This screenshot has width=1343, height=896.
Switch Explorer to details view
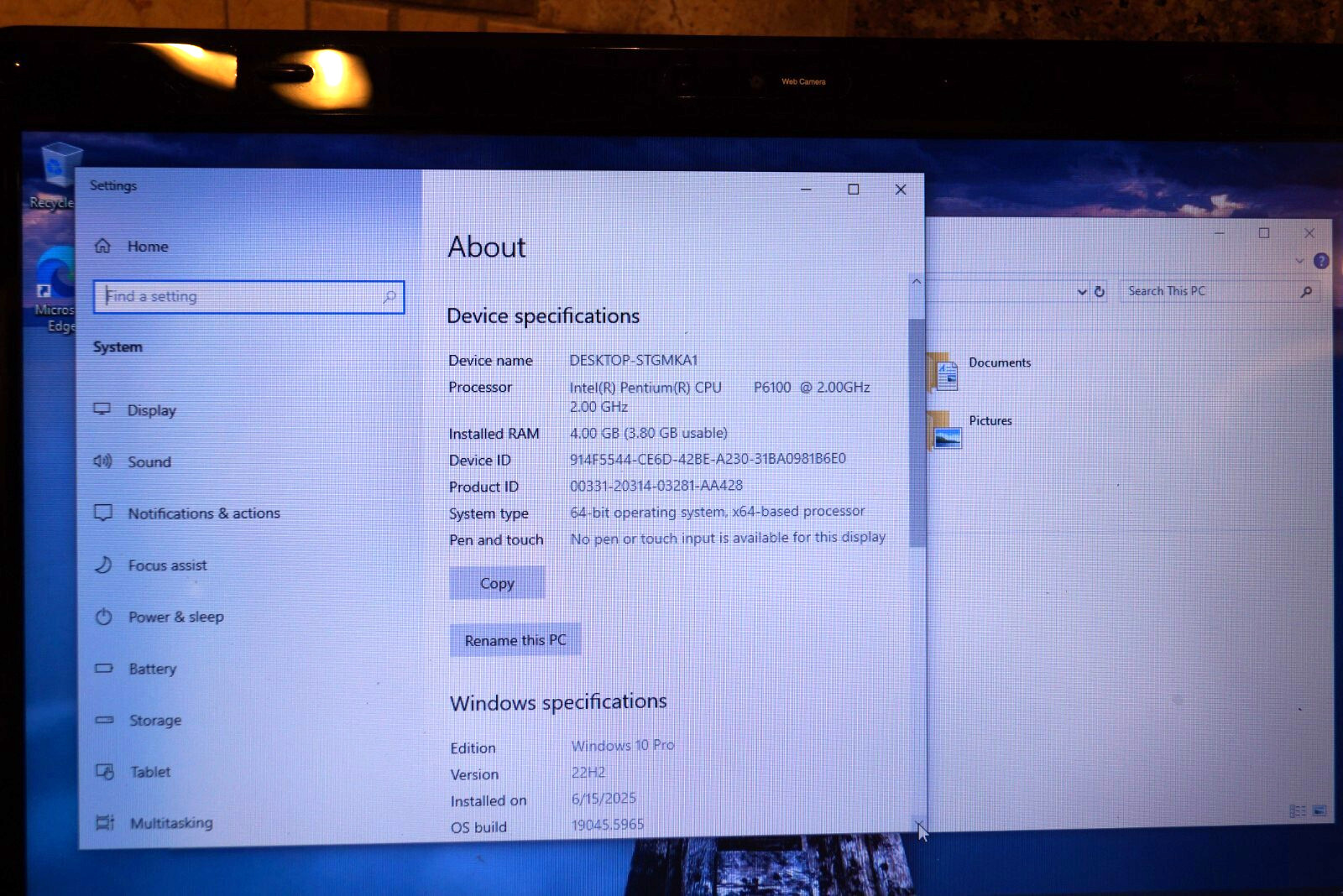point(1298,810)
